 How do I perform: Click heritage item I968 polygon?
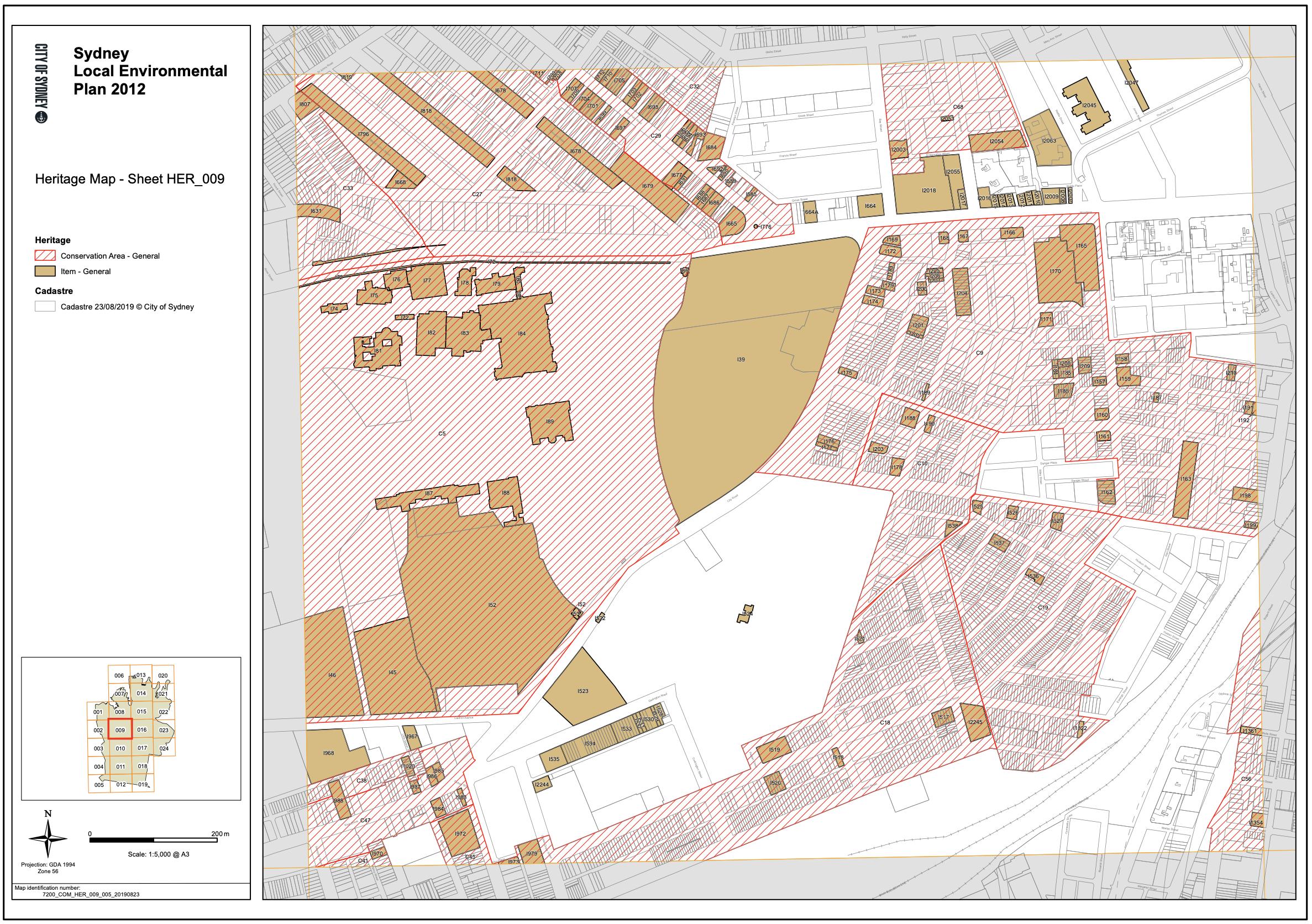329,754
